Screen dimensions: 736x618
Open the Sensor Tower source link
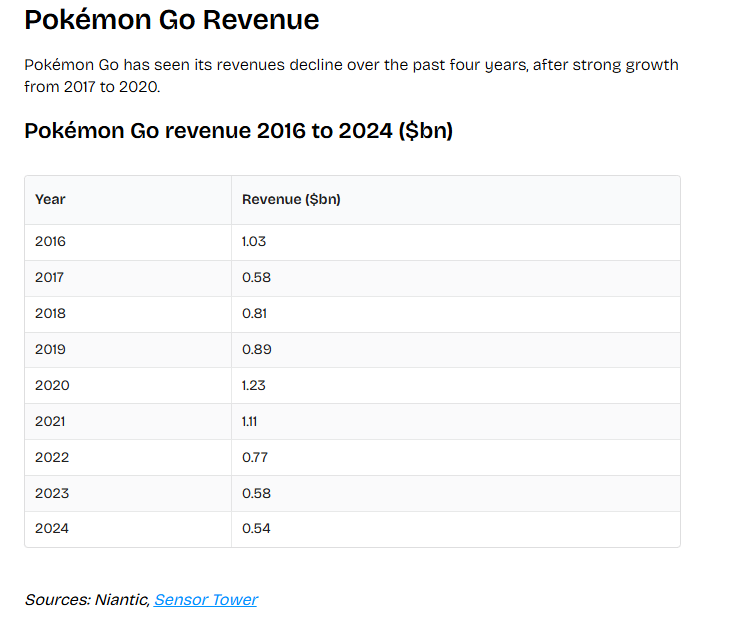coord(205,600)
